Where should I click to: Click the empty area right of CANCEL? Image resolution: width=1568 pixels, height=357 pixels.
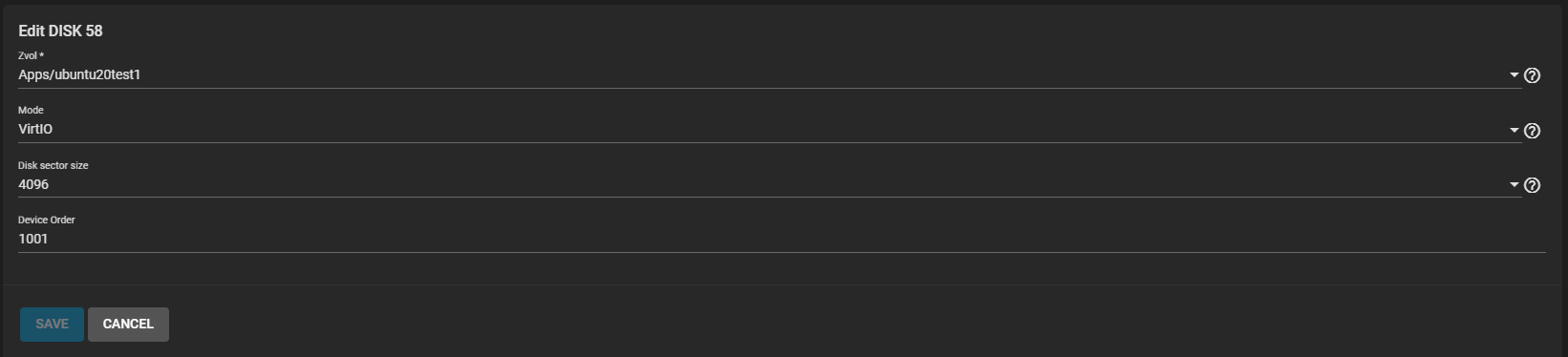pos(860,325)
